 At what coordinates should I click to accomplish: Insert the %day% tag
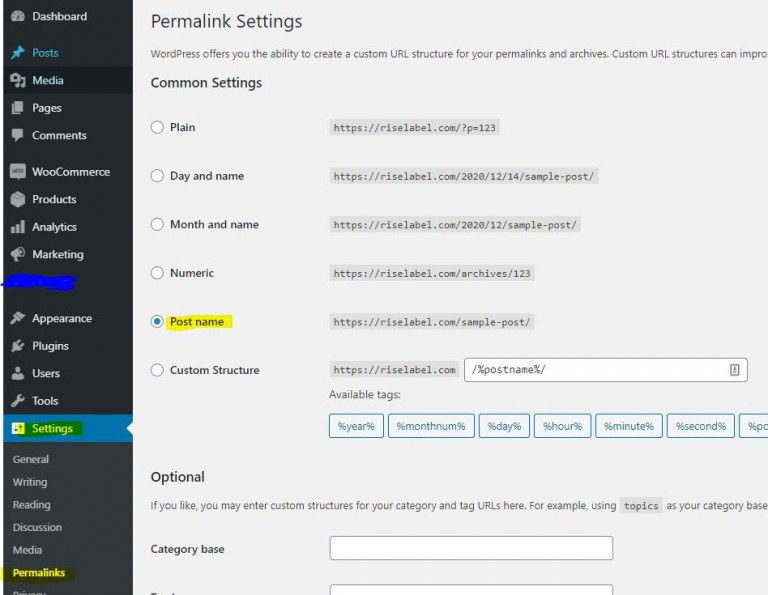coord(504,426)
